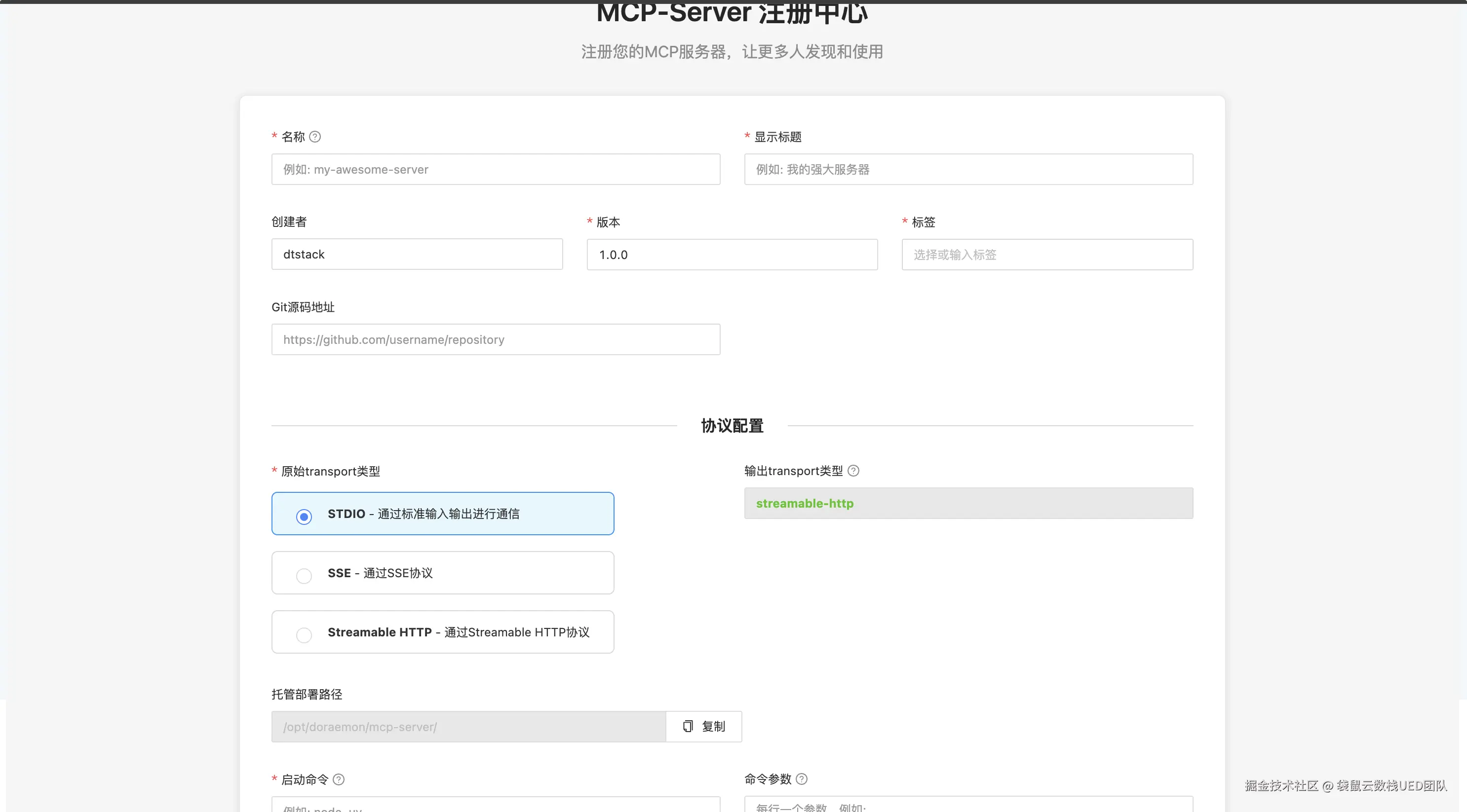1467x812 pixels.
Task: Open the 标签 tag selector dropdown
Action: click(x=1047, y=255)
